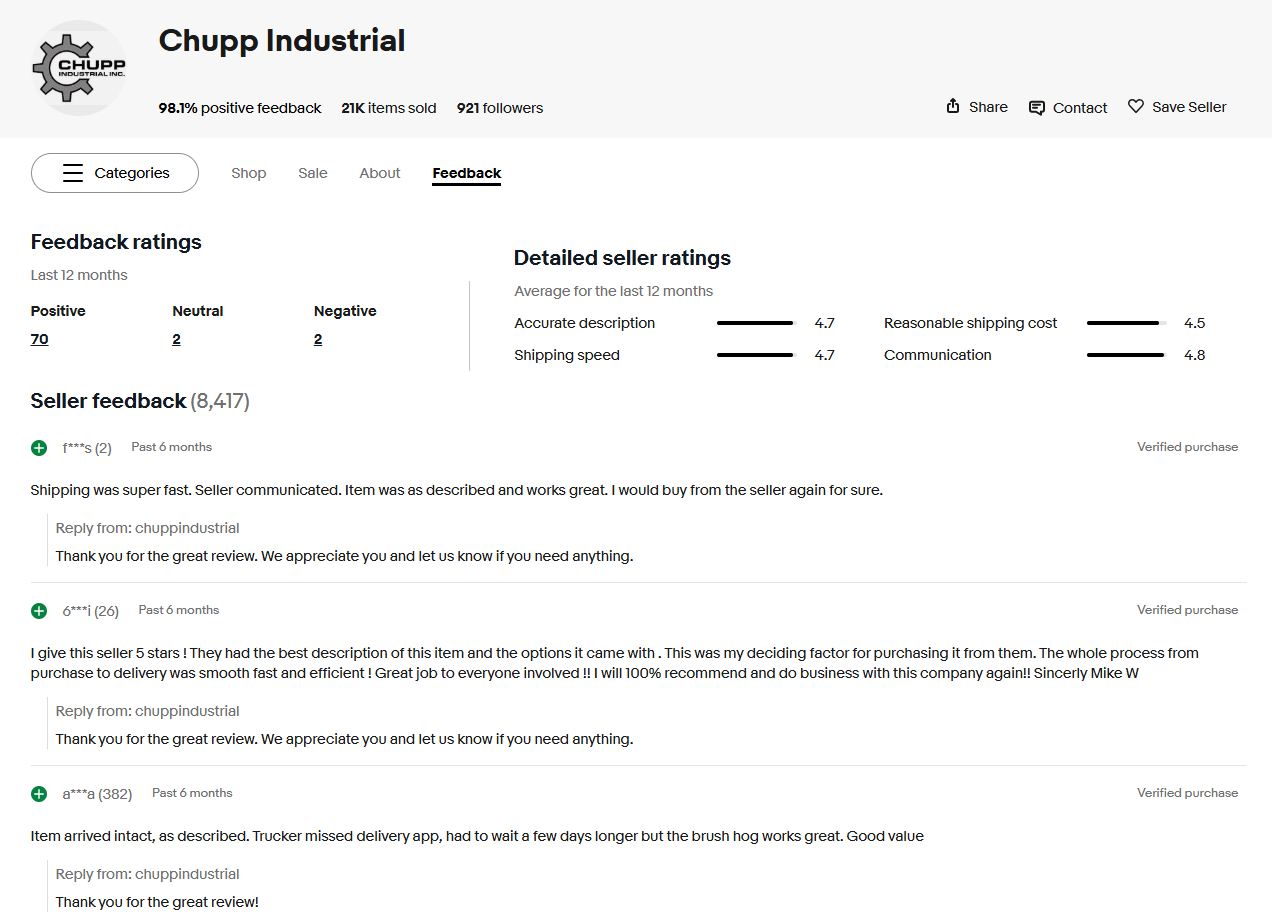Click the 'I give this seller 5 stars' review
1272x924 pixels.
coord(615,663)
